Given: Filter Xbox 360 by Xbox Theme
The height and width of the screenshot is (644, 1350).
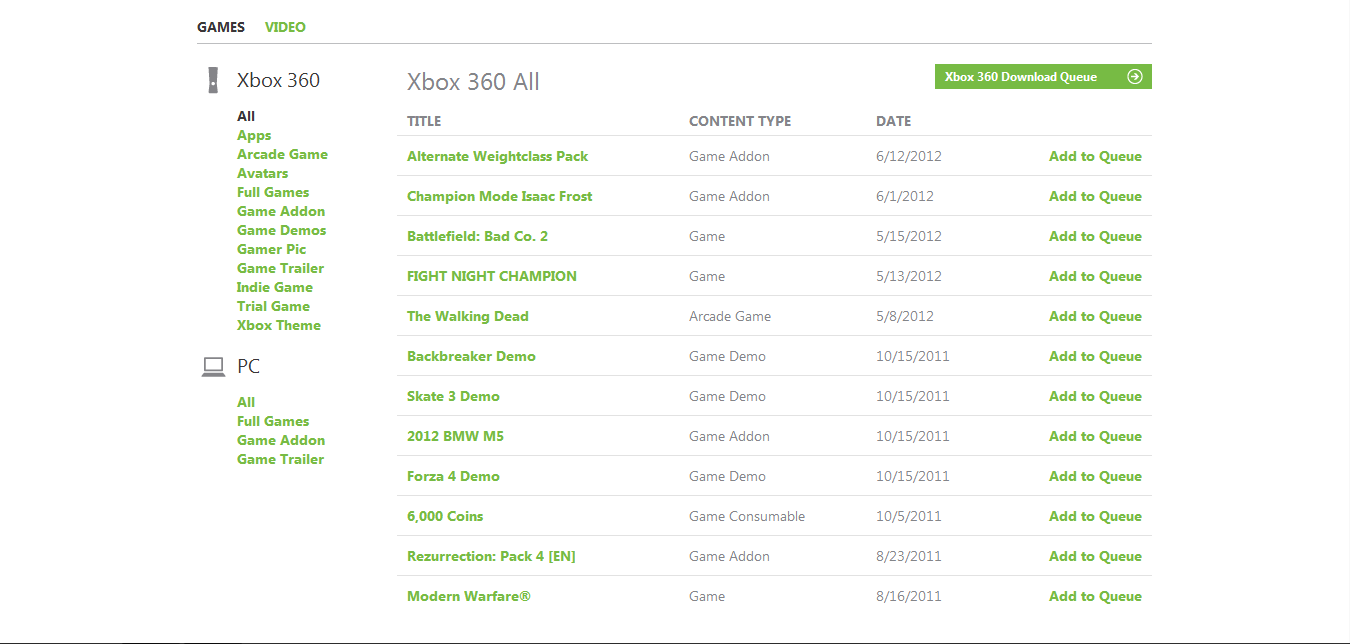Looking at the screenshot, I should click(279, 325).
